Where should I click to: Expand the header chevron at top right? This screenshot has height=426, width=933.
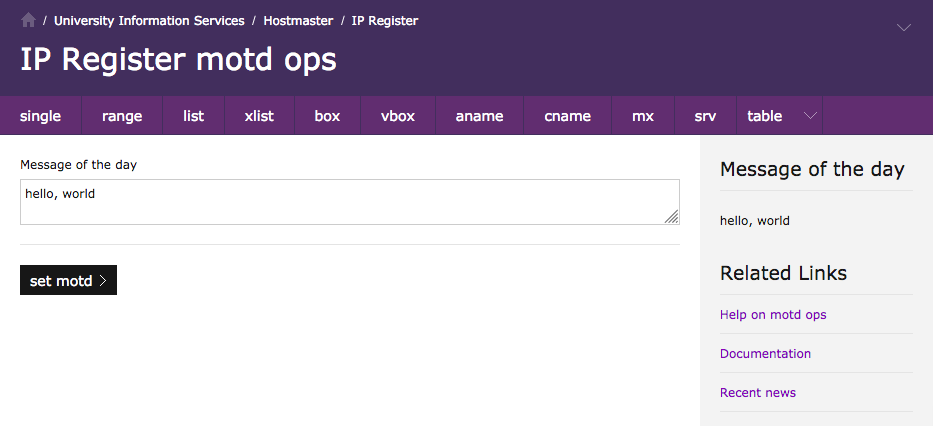click(904, 28)
